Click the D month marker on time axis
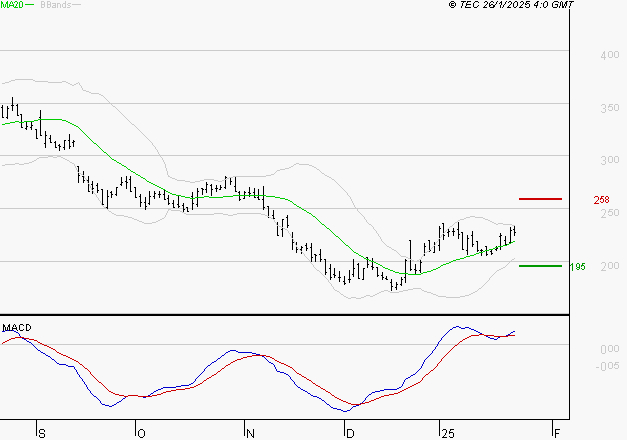The image size is (627, 440). pos(350,434)
